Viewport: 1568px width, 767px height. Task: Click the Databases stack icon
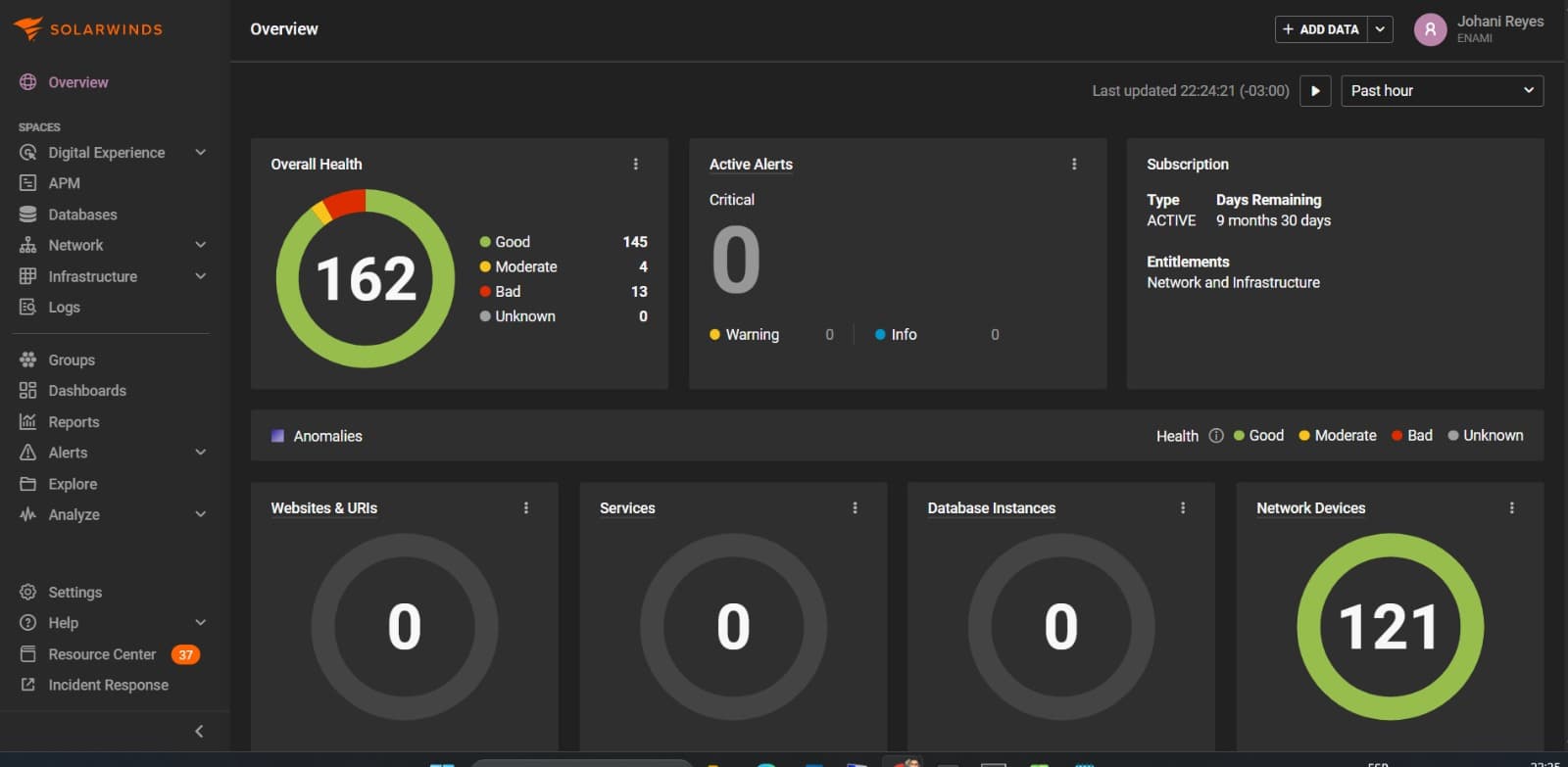click(x=27, y=215)
